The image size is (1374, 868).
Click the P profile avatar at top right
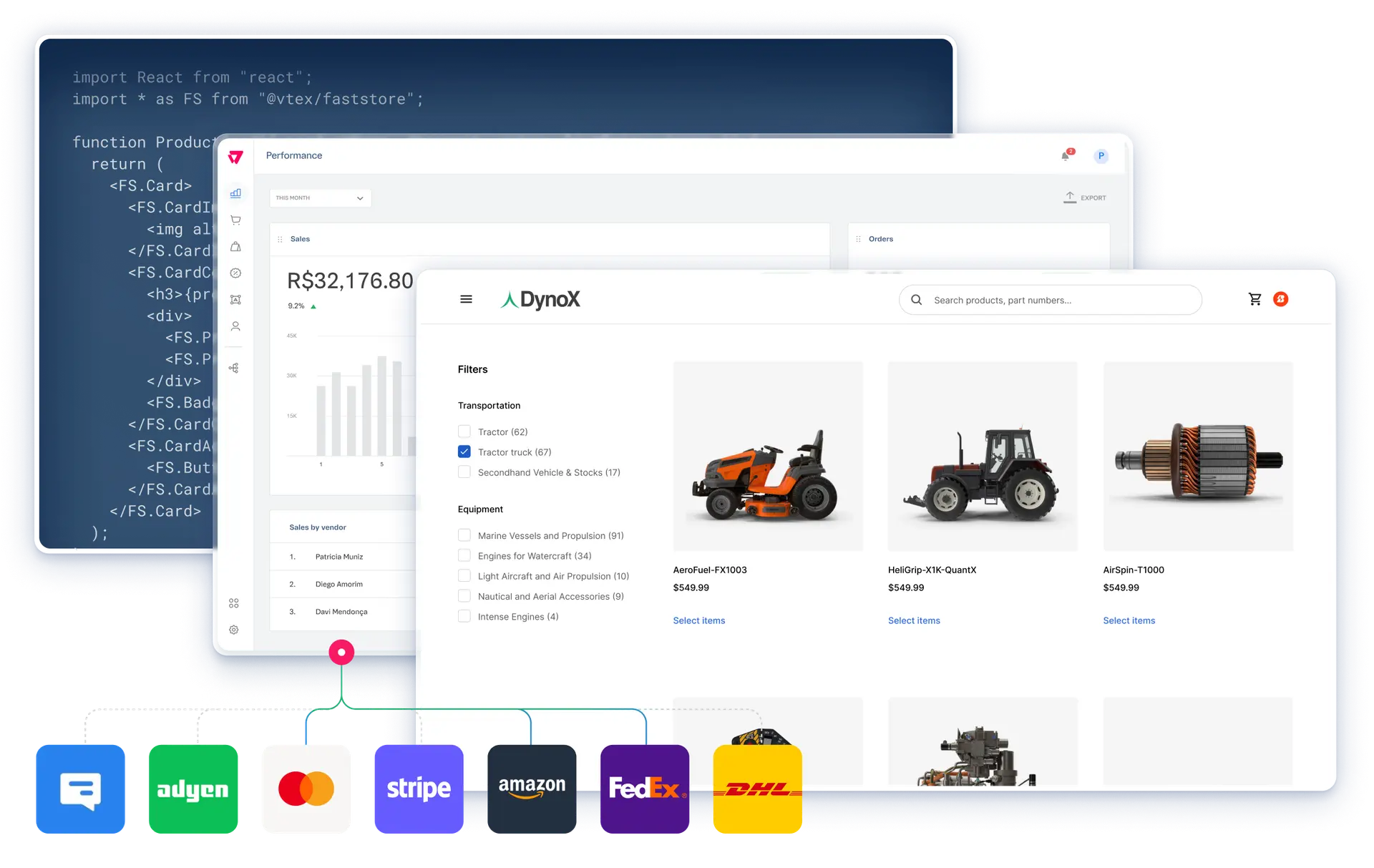click(x=1101, y=156)
